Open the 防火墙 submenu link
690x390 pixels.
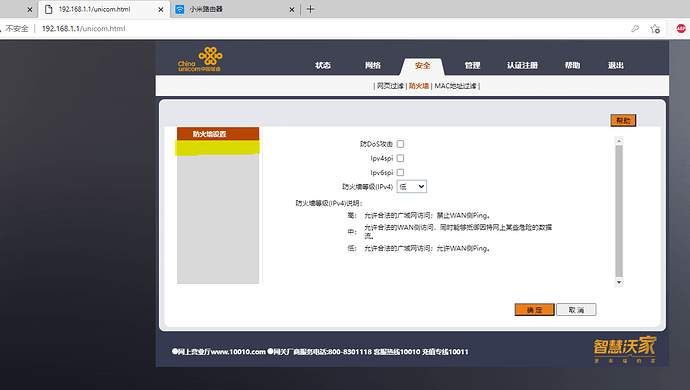(418, 86)
